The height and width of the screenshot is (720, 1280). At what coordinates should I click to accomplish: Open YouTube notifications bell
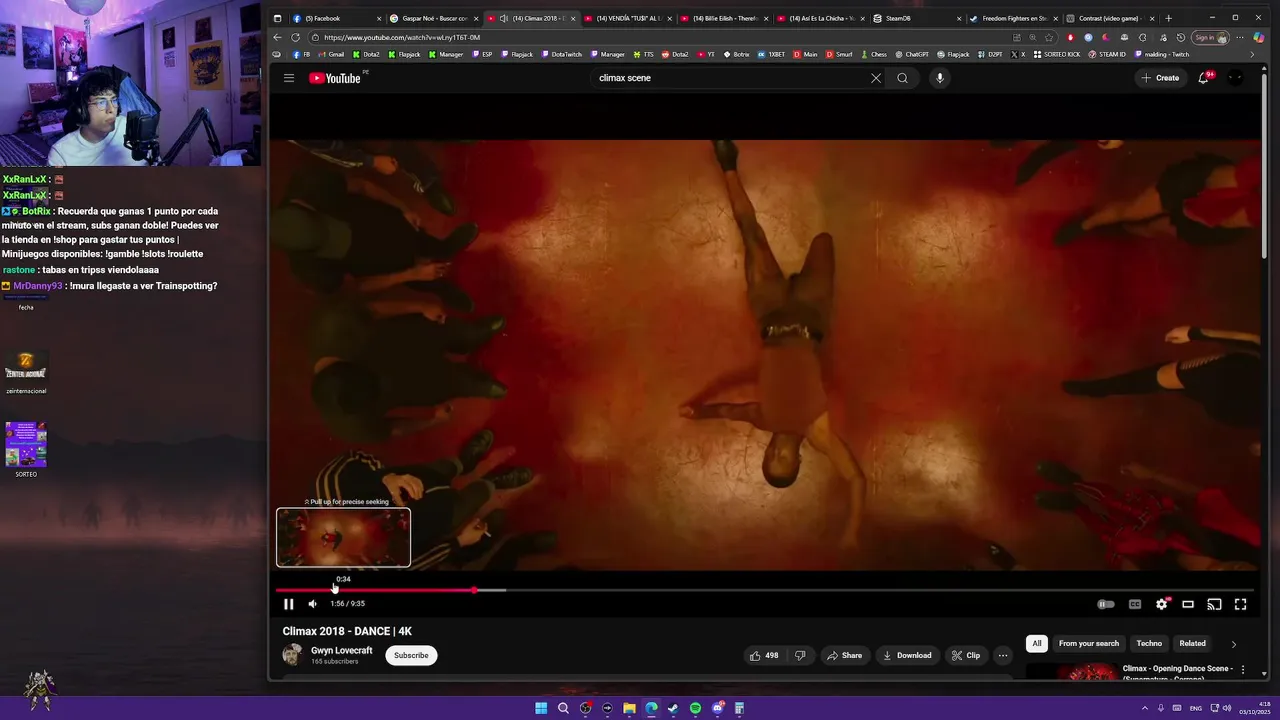click(x=1204, y=78)
